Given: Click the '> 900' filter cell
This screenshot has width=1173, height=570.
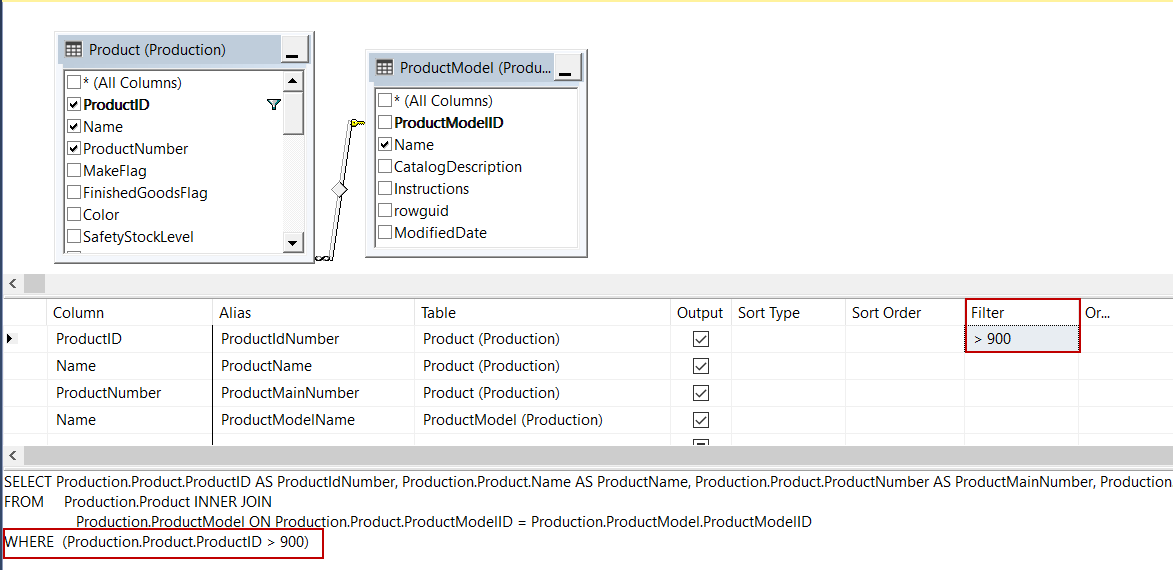Looking at the screenshot, I should point(1021,339).
